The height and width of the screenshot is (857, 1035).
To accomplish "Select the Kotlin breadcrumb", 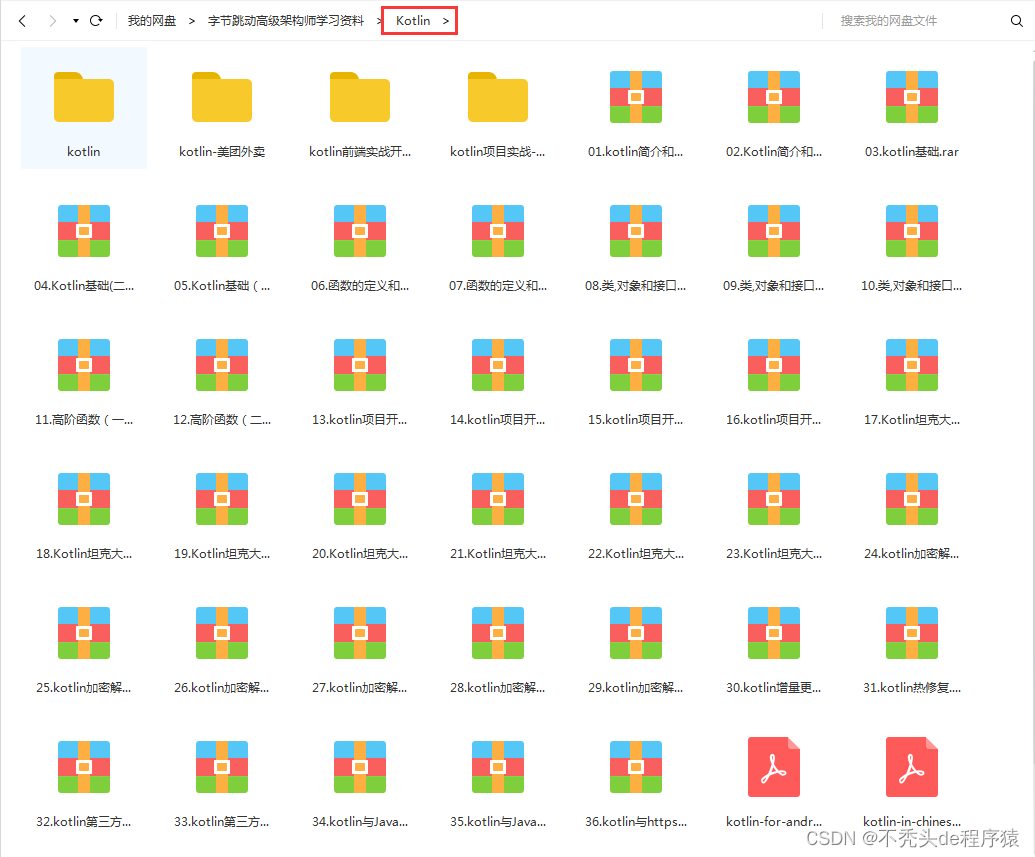I will tap(413, 21).
